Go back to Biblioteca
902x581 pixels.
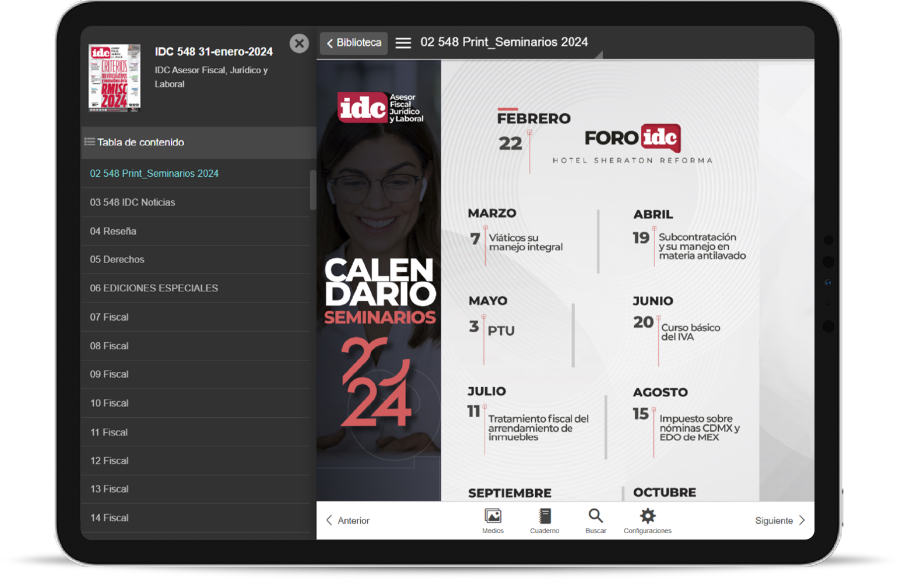point(353,43)
